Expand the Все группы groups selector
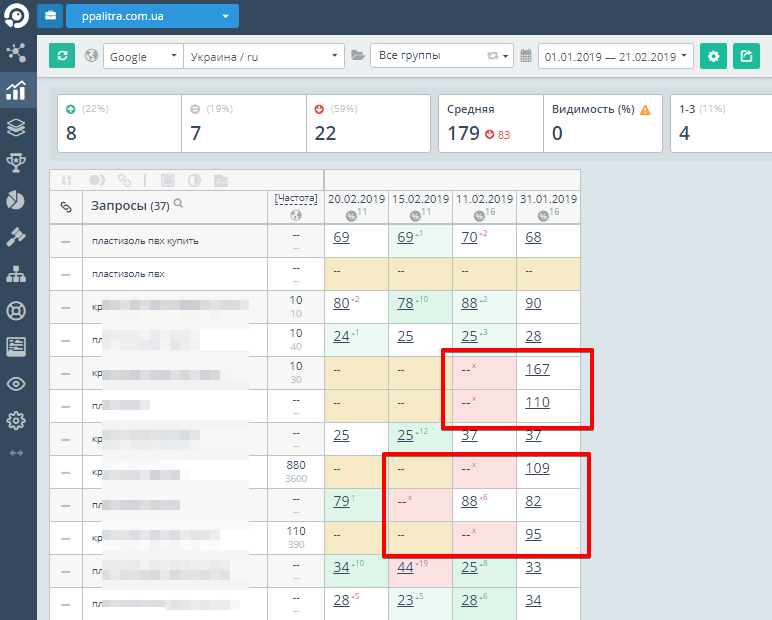 pyautogui.click(x=442, y=56)
